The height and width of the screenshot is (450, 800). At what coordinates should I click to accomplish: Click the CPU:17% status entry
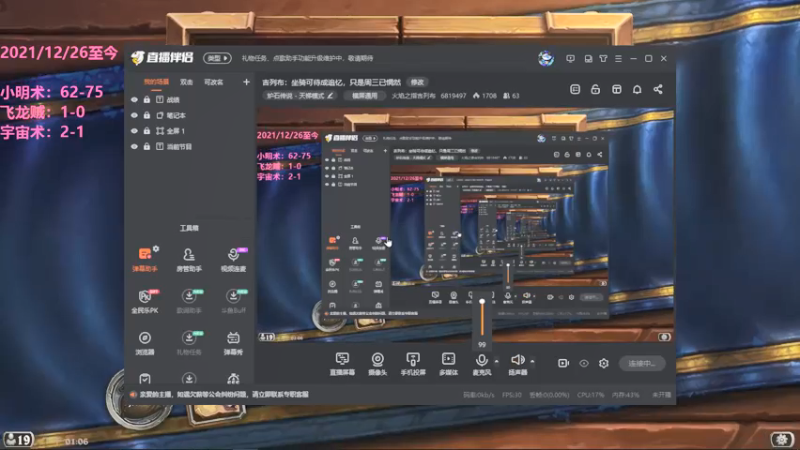tap(590, 395)
